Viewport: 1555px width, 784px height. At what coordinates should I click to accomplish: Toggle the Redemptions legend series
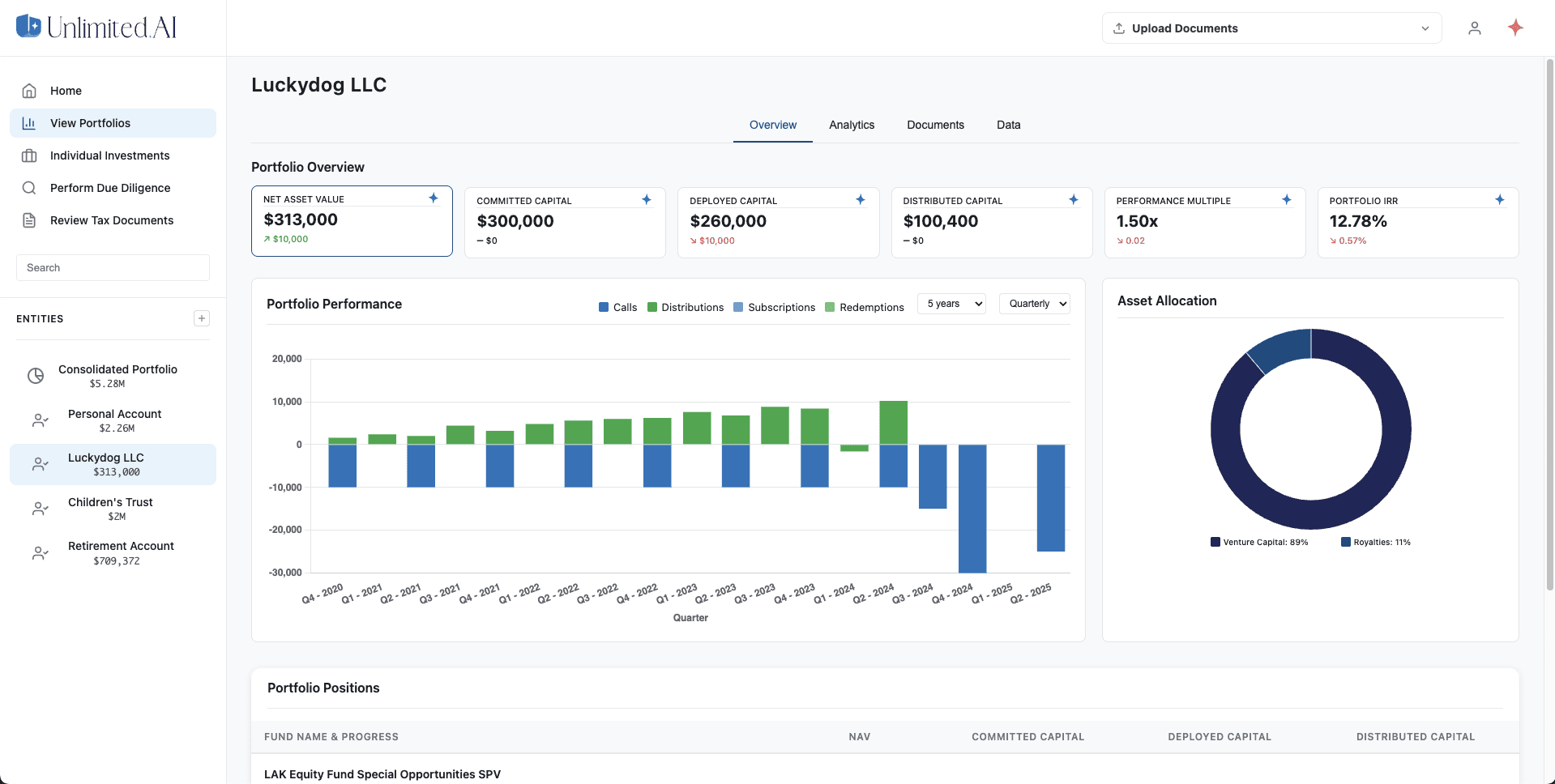point(865,307)
